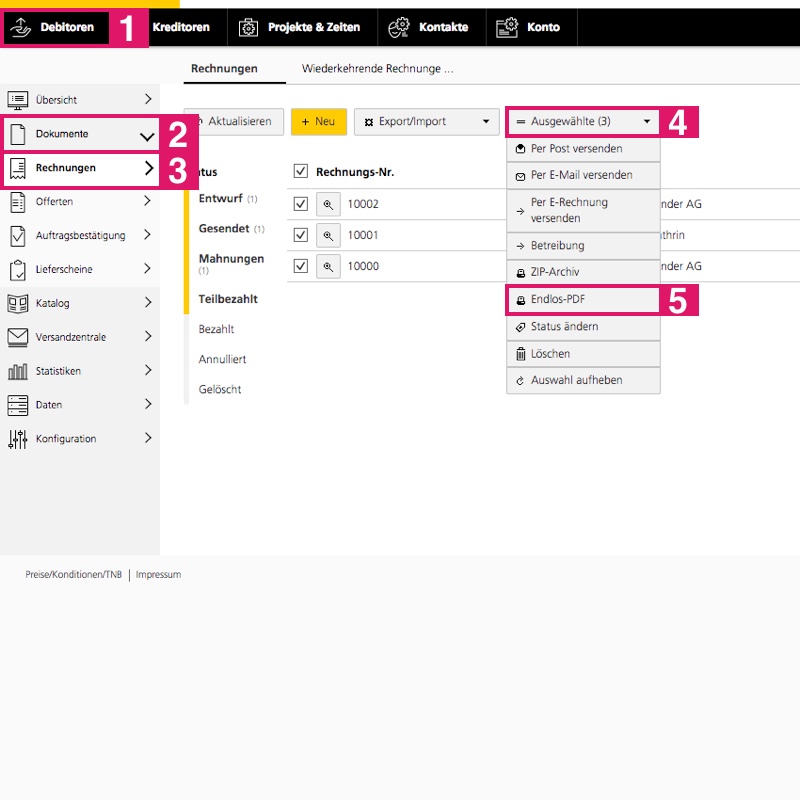Open the Katalog book icon in sidebar
The height and width of the screenshot is (800, 800).
tap(18, 303)
